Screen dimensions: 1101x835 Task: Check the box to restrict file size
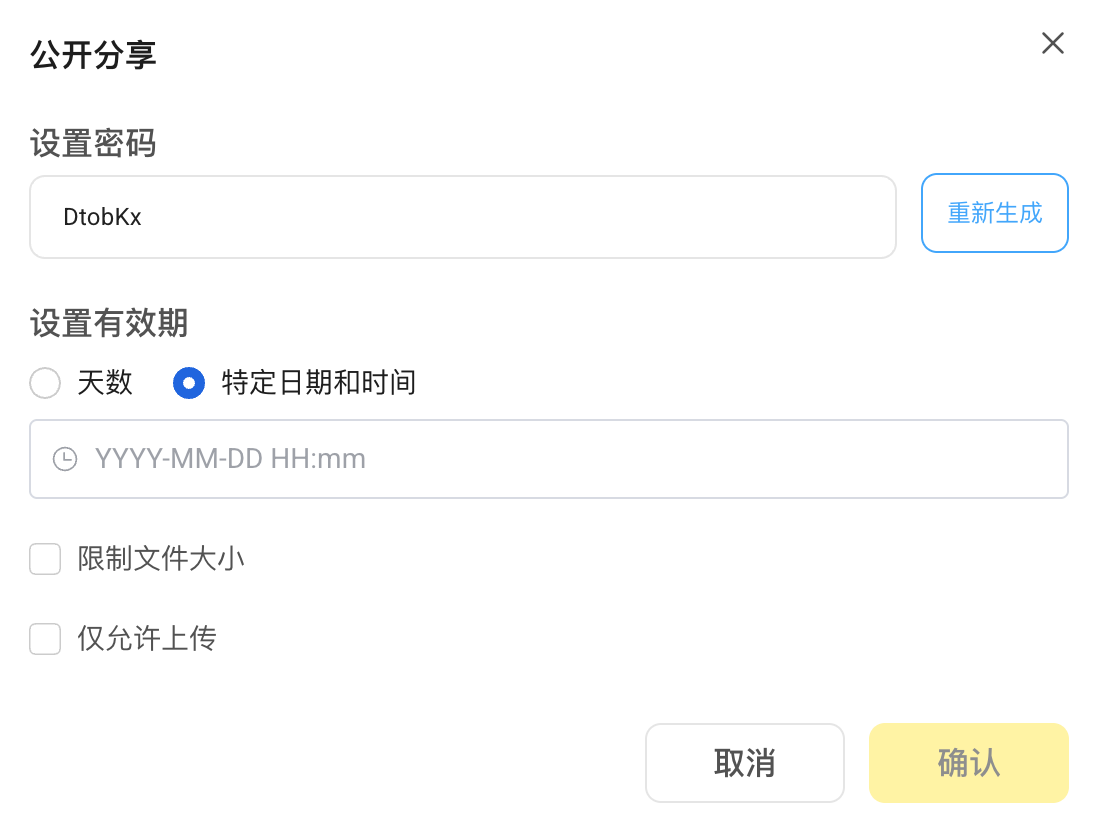(45, 559)
